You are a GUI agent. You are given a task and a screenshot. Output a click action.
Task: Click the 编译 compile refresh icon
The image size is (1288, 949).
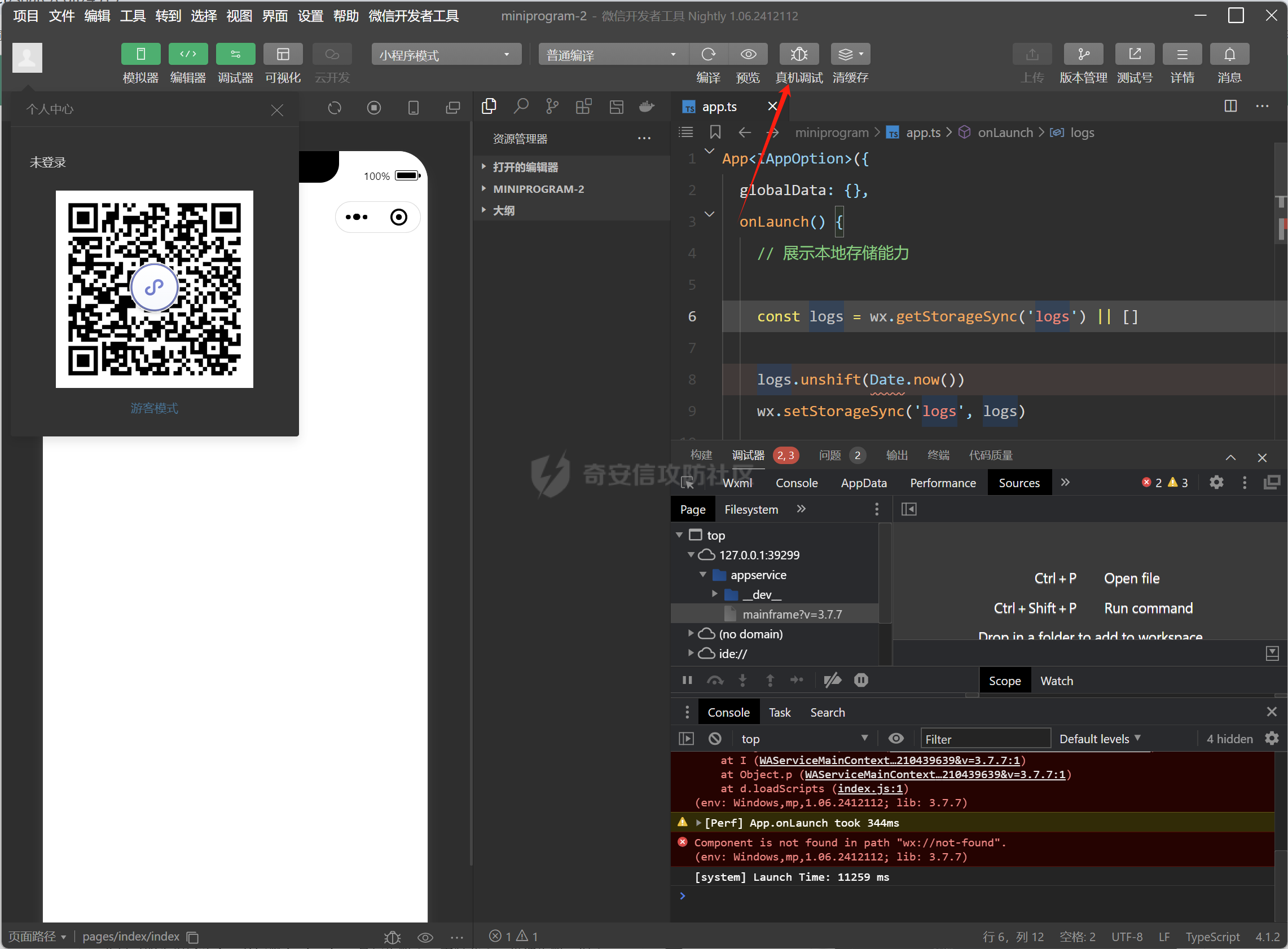tap(708, 54)
